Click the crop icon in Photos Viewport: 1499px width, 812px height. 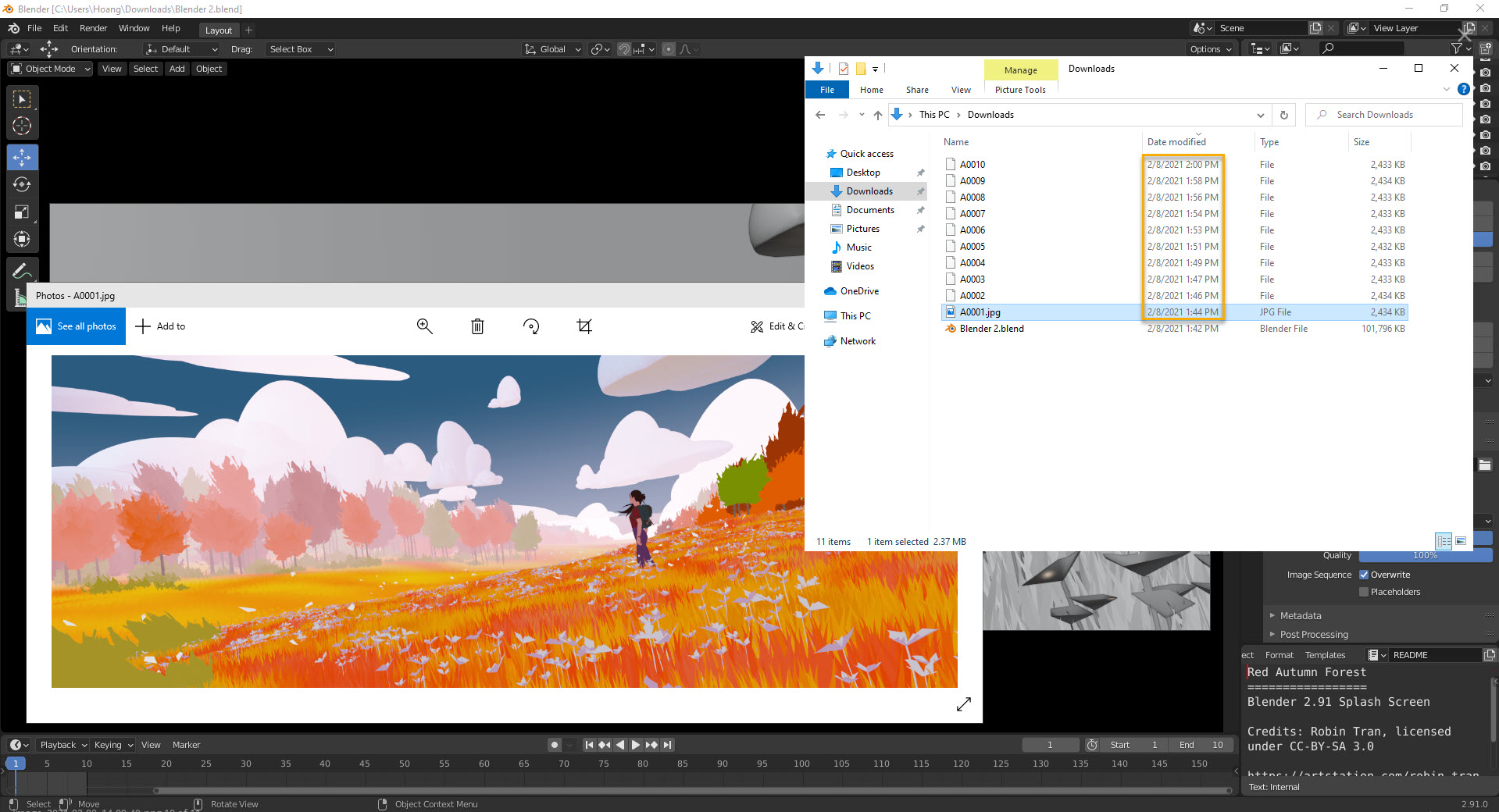(x=584, y=326)
